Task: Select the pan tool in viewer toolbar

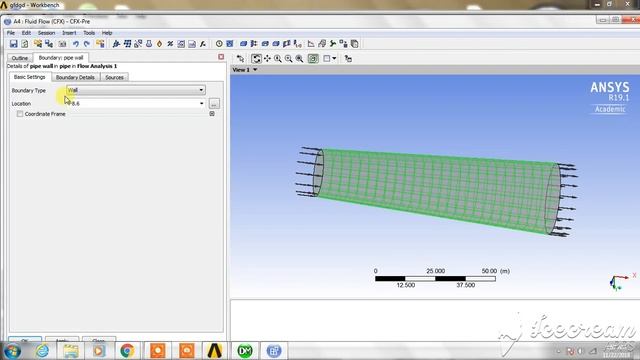Action: (267, 58)
